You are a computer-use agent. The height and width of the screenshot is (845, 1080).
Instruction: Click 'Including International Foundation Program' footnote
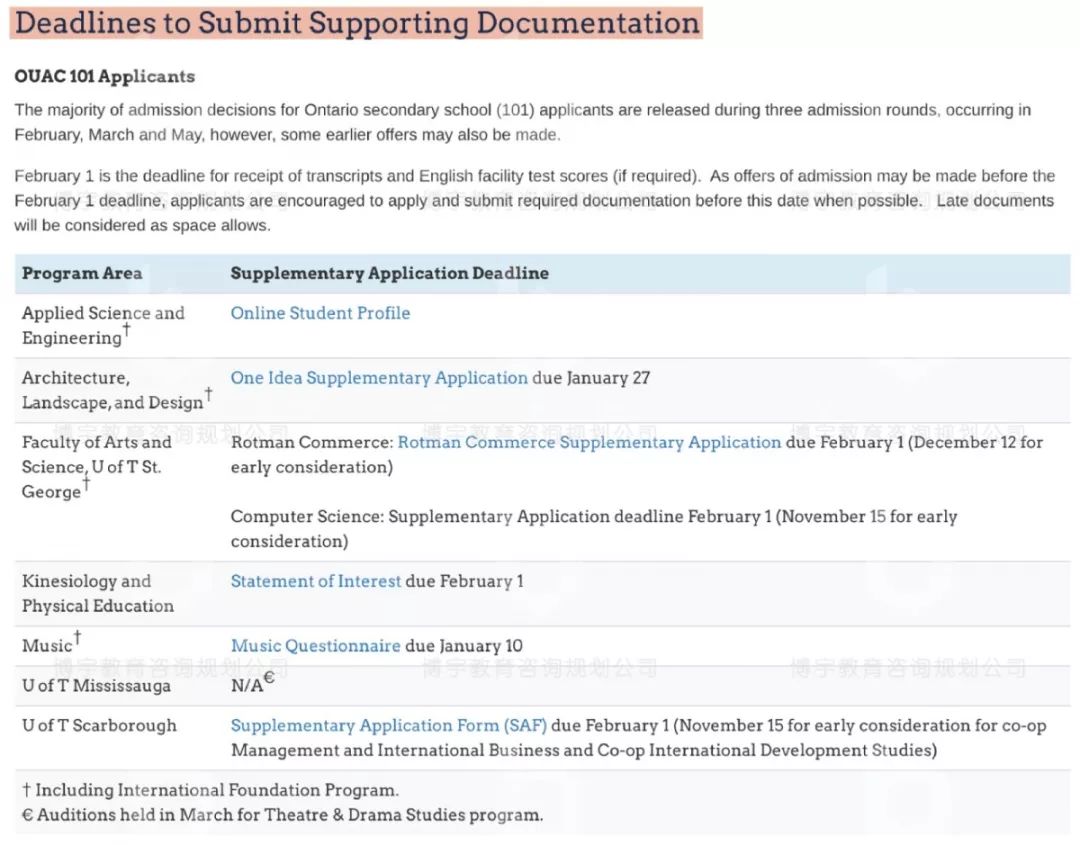211,790
